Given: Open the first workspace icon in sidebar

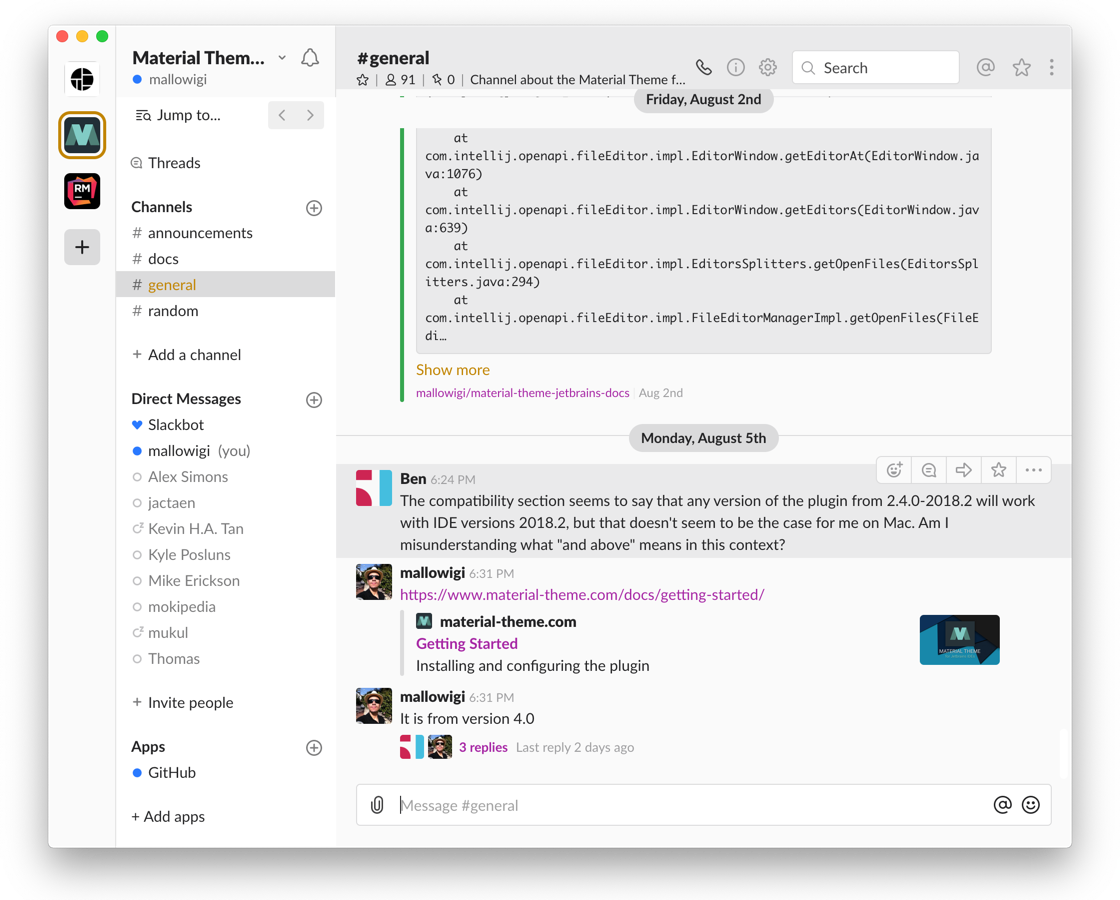Looking at the screenshot, I should pyautogui.click(x=82, y=79).
